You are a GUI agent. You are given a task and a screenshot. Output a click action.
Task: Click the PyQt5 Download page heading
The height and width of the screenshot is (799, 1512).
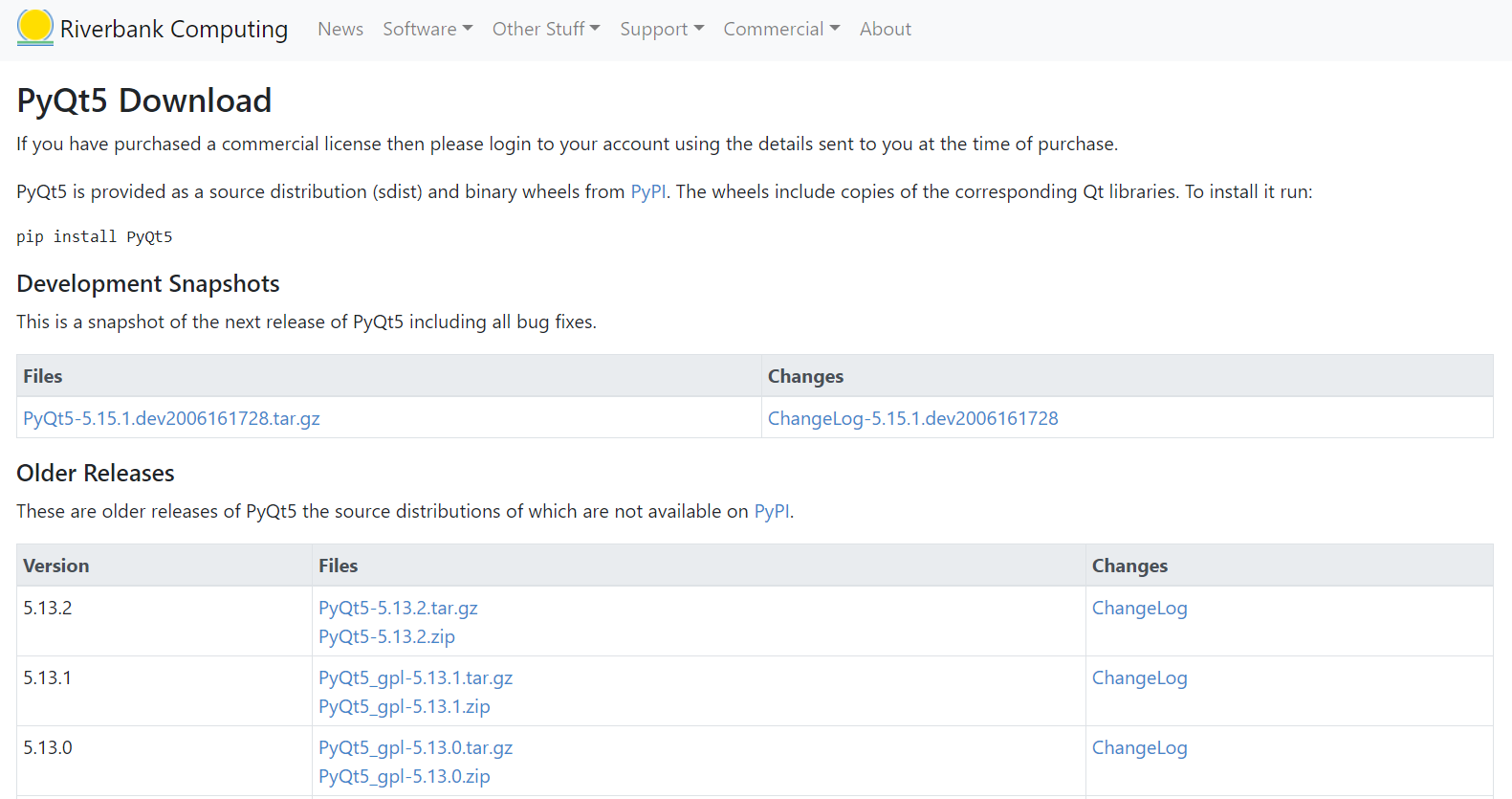click(144, 100)
